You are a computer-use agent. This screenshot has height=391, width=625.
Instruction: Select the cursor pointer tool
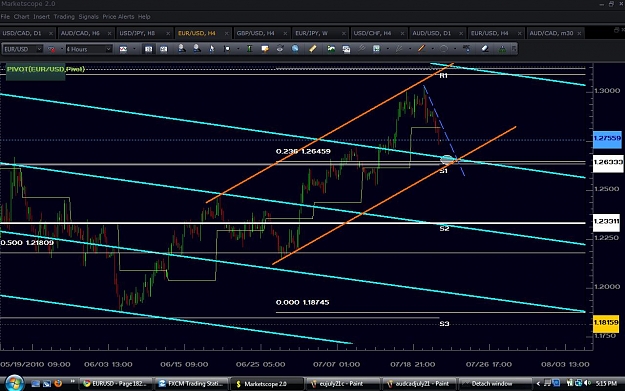(x=212, y=49)
